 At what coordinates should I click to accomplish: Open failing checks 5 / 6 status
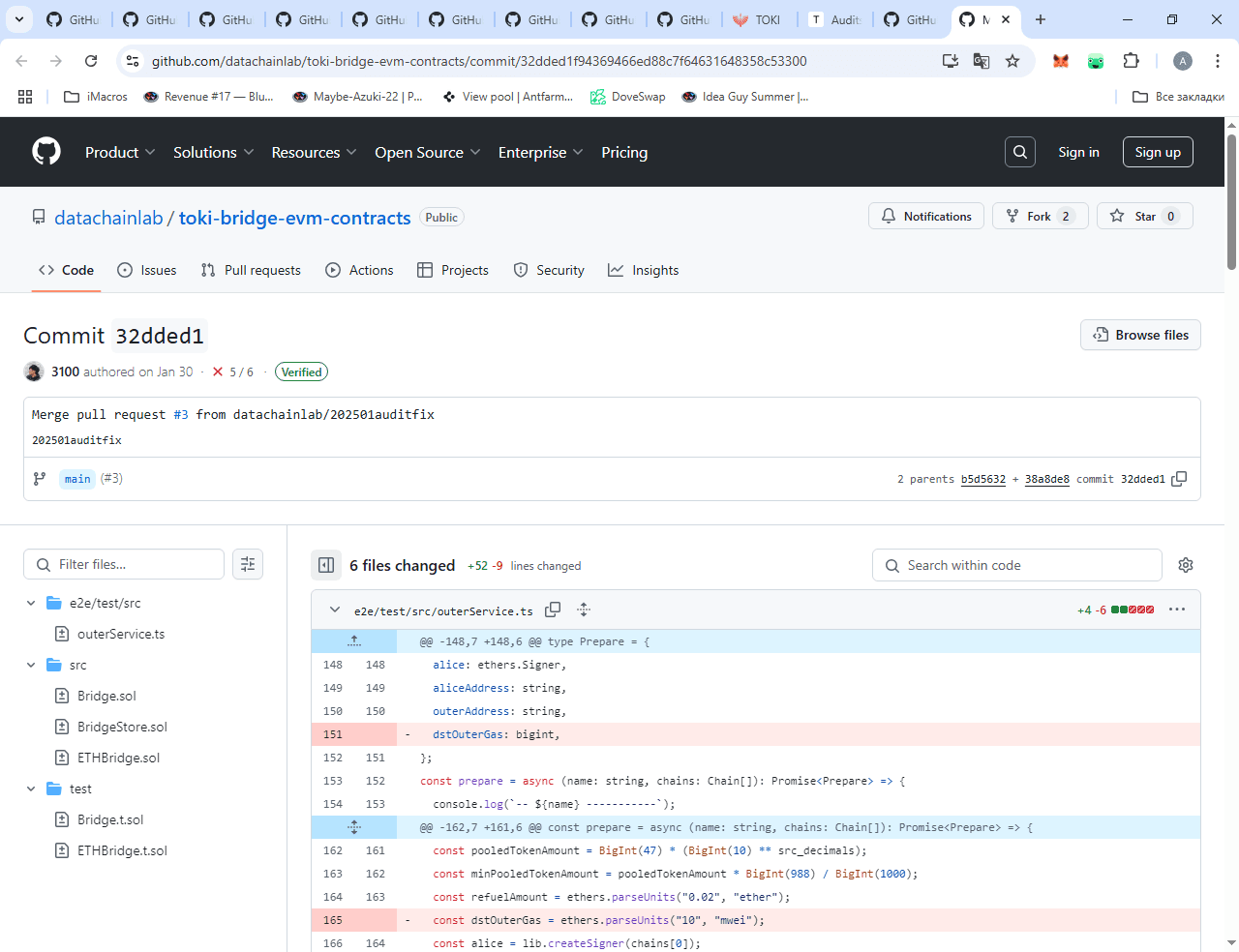click(232, 372)
